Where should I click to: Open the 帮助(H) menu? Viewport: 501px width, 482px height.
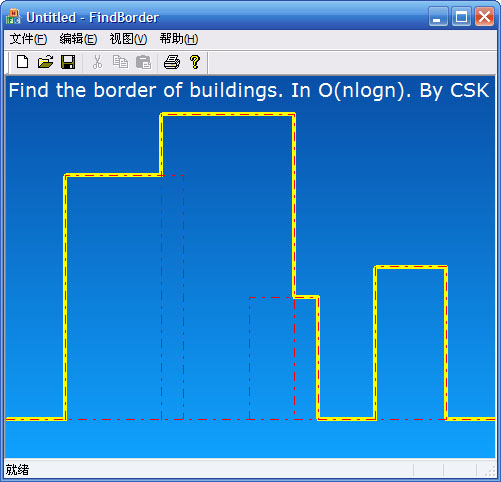point(179,39)
